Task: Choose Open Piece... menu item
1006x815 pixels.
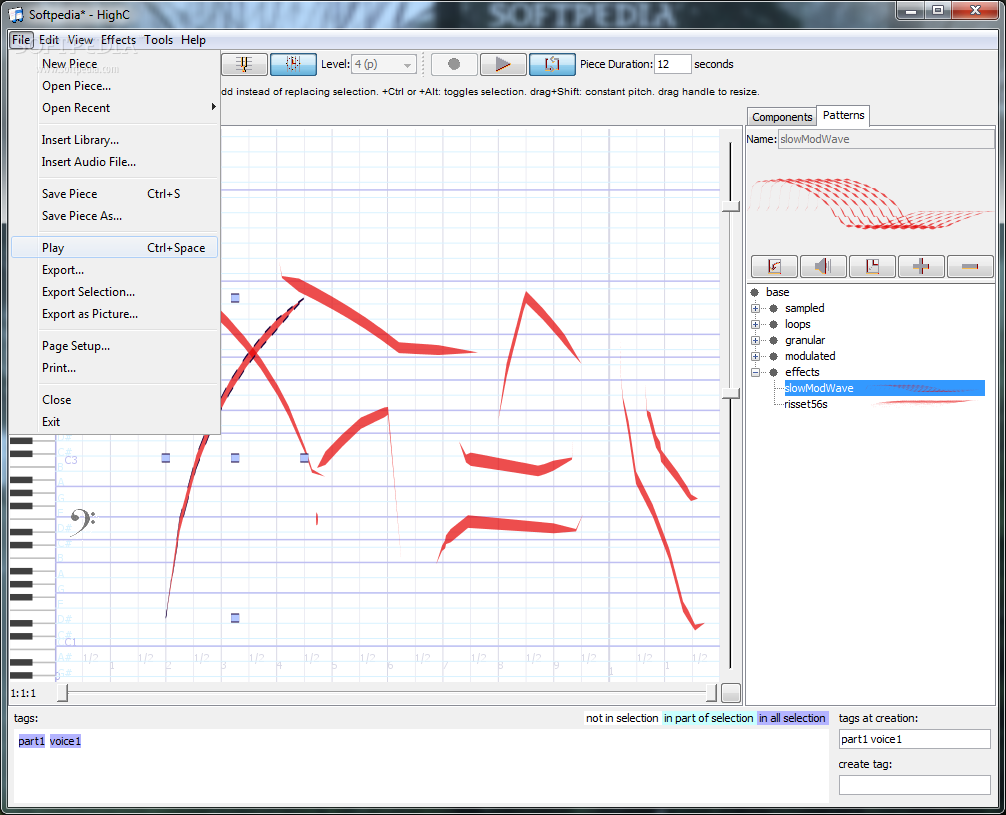Action: [114, 86]
